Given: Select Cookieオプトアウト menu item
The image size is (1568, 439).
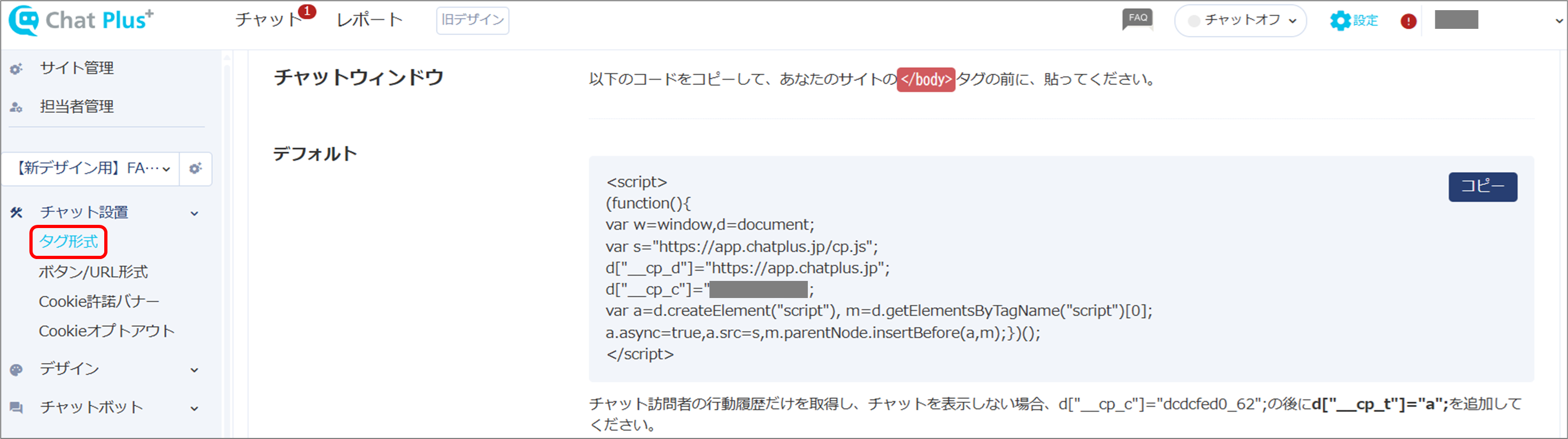Looking at the screenshot, I should [x=106, y=331].
